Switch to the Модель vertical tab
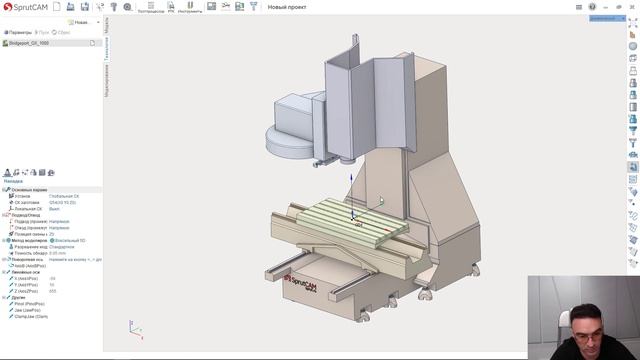 [107, 25]
